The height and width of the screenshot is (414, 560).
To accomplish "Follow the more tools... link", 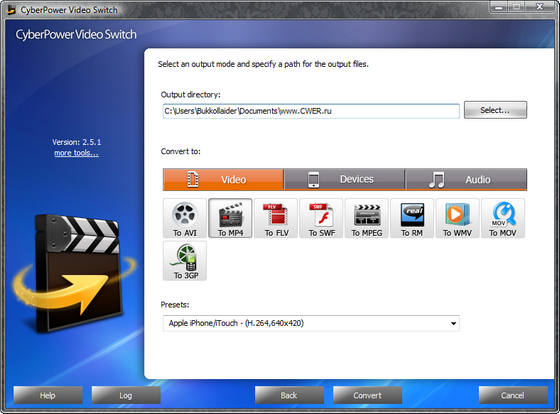I will click(76, 153).
